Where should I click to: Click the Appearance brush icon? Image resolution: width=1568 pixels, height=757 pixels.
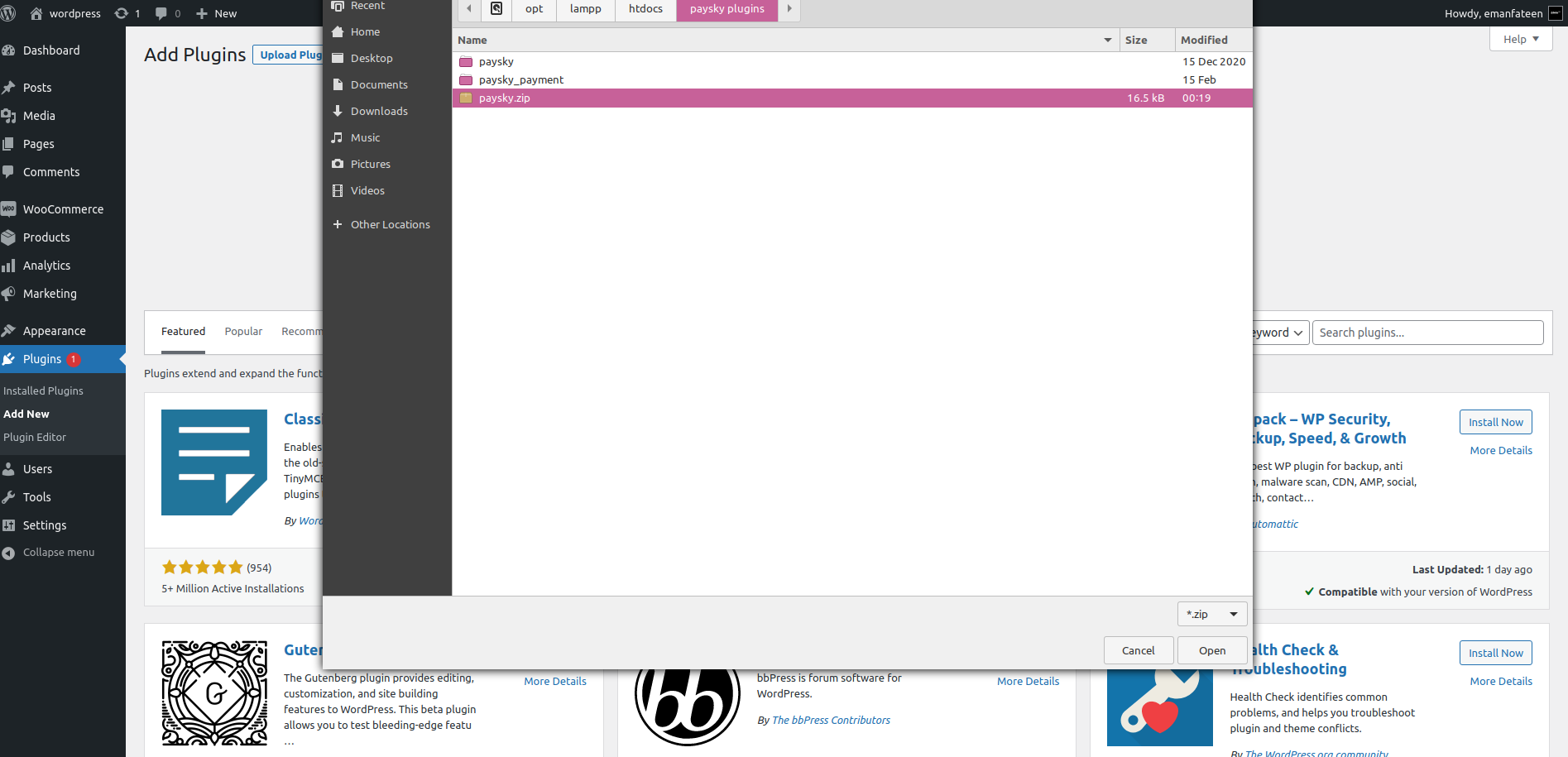[9, 331]
